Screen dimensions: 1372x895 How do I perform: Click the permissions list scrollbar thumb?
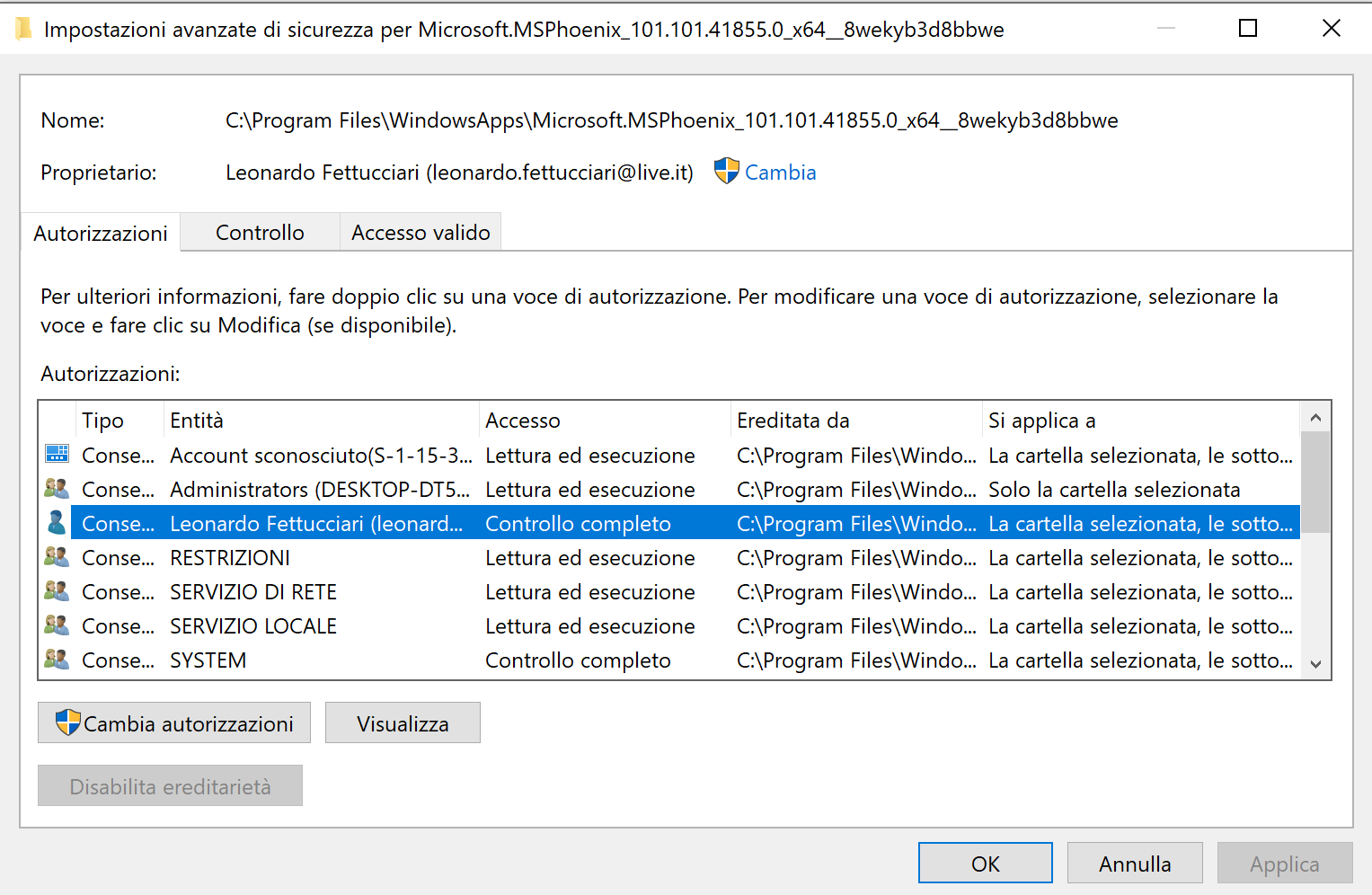click(1315, 482)
